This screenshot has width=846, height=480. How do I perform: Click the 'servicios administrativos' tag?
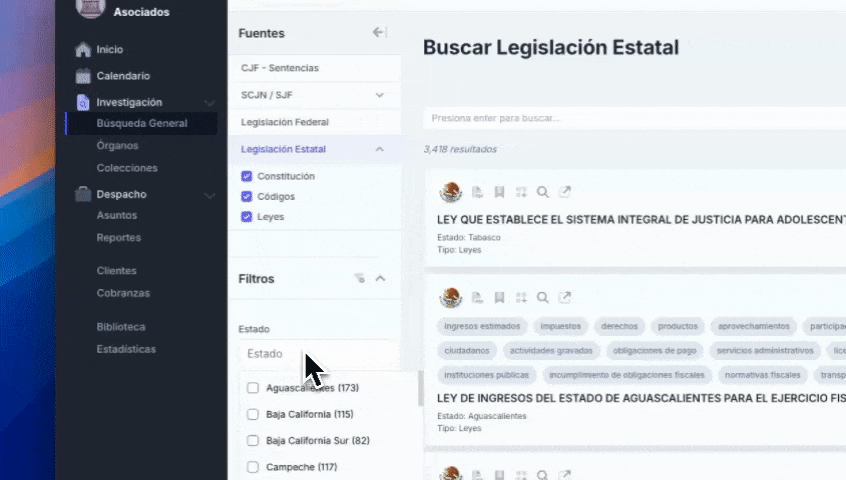click(x=765, y=351)
